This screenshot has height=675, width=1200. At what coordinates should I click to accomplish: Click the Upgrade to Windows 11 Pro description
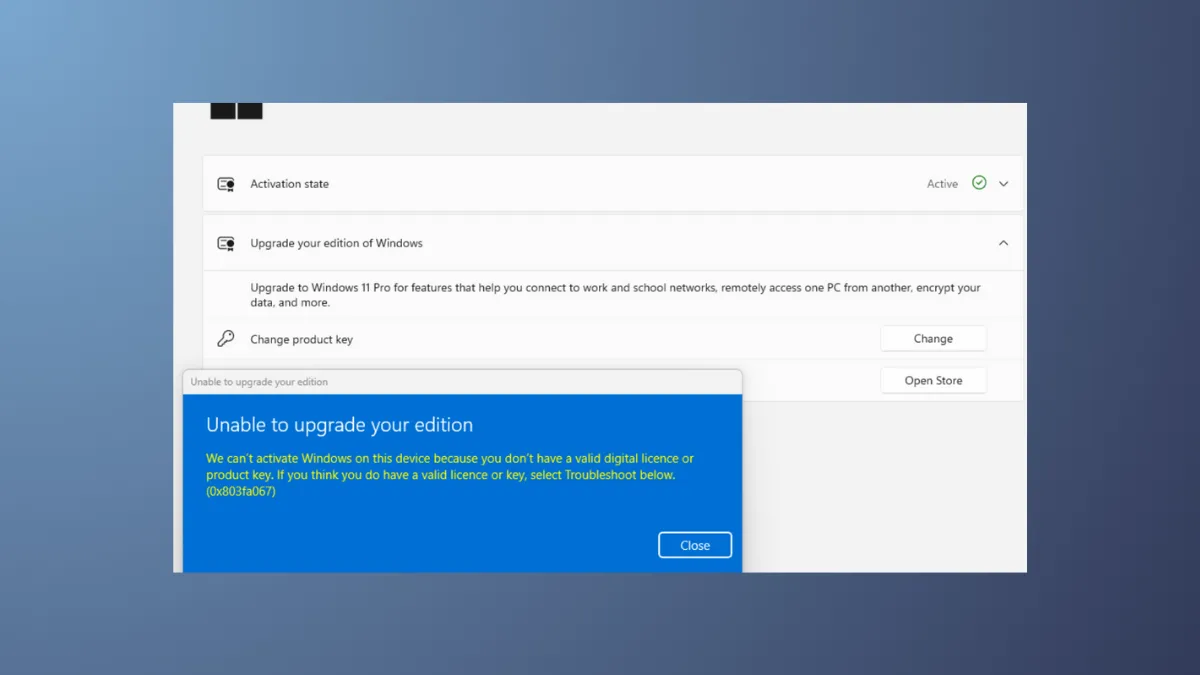[x=615, y=295]
